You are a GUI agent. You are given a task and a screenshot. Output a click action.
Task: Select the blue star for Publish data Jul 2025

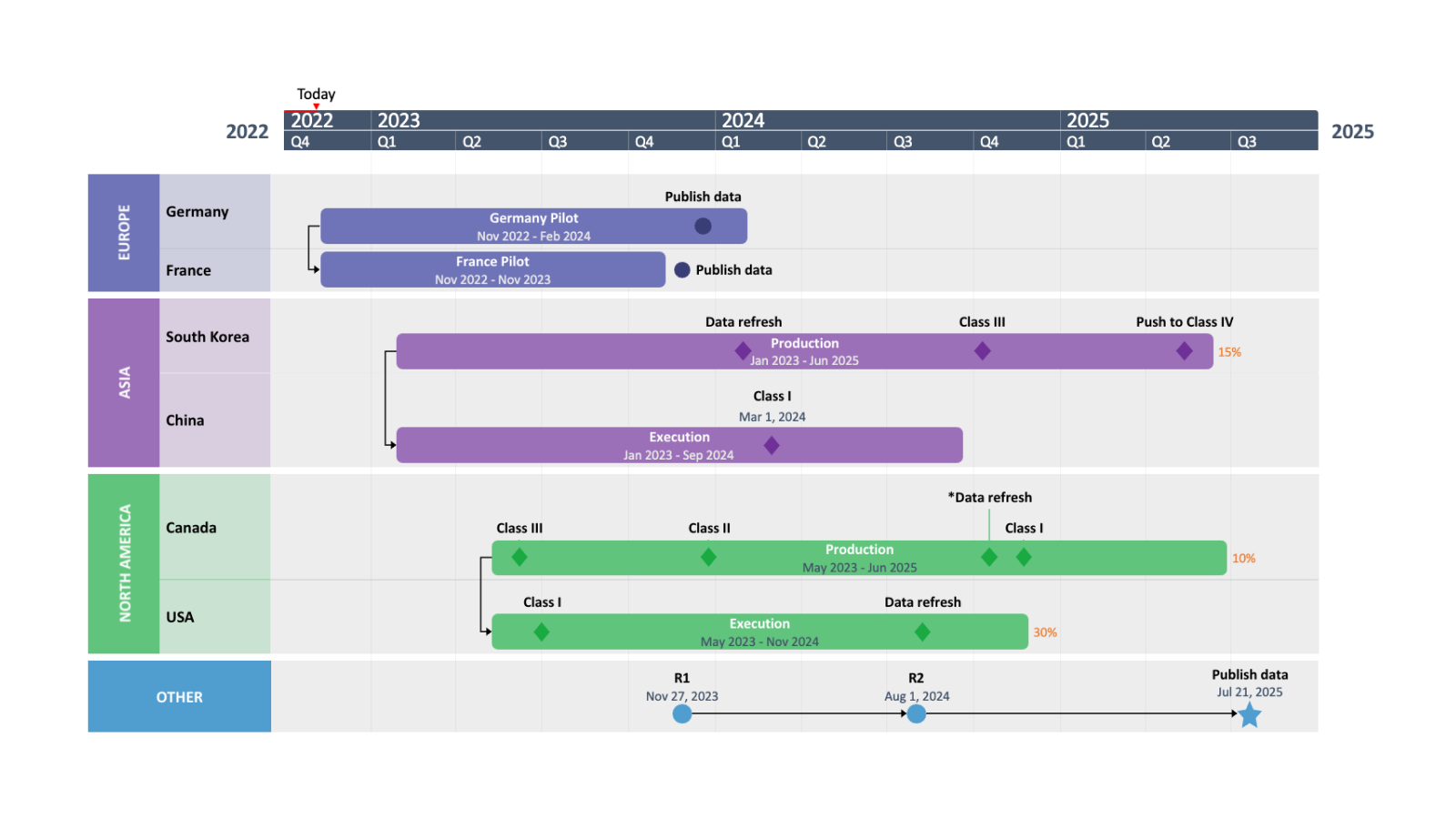point(1250,715)
